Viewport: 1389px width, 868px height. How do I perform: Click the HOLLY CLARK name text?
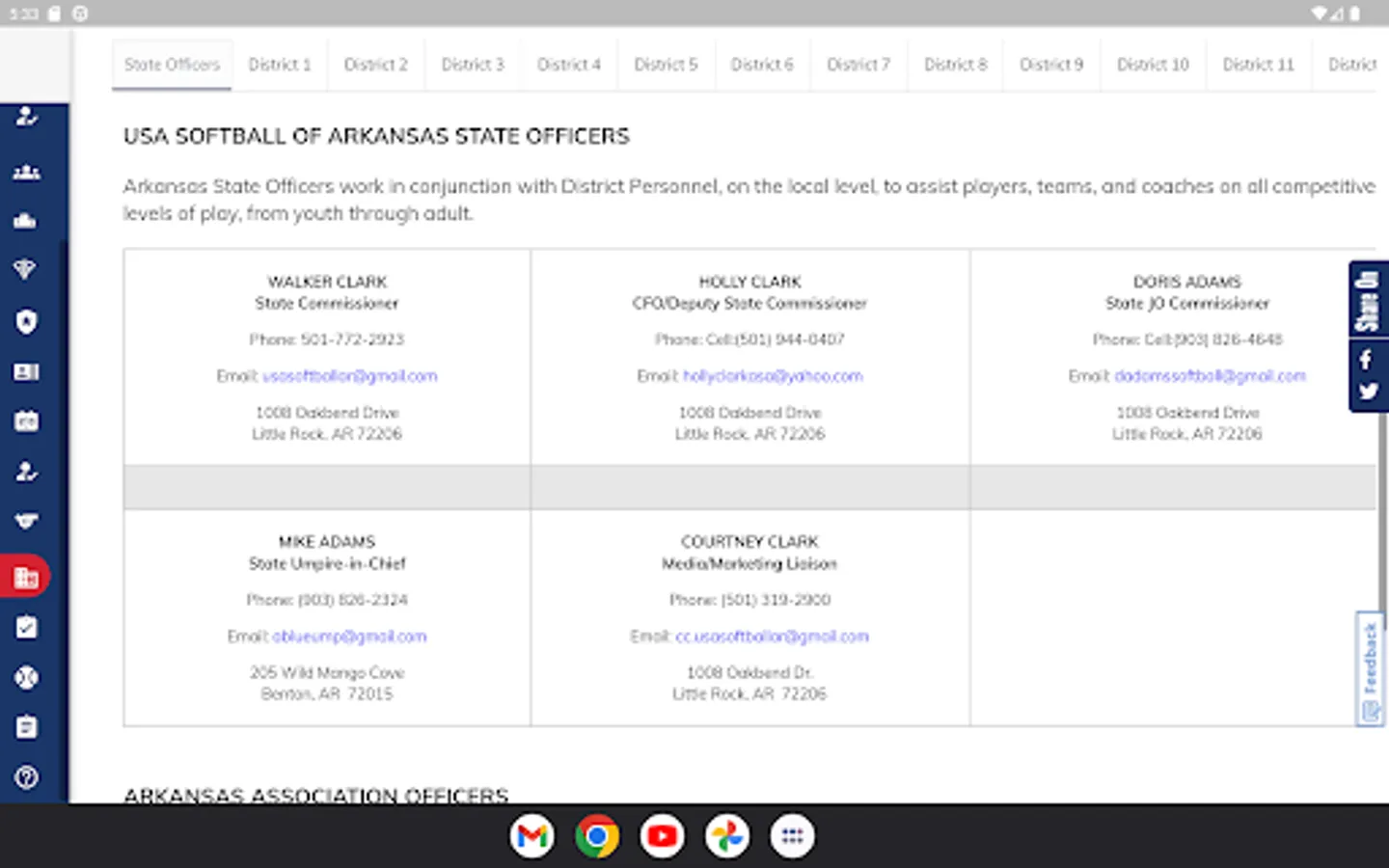click(x=749, y=282)
